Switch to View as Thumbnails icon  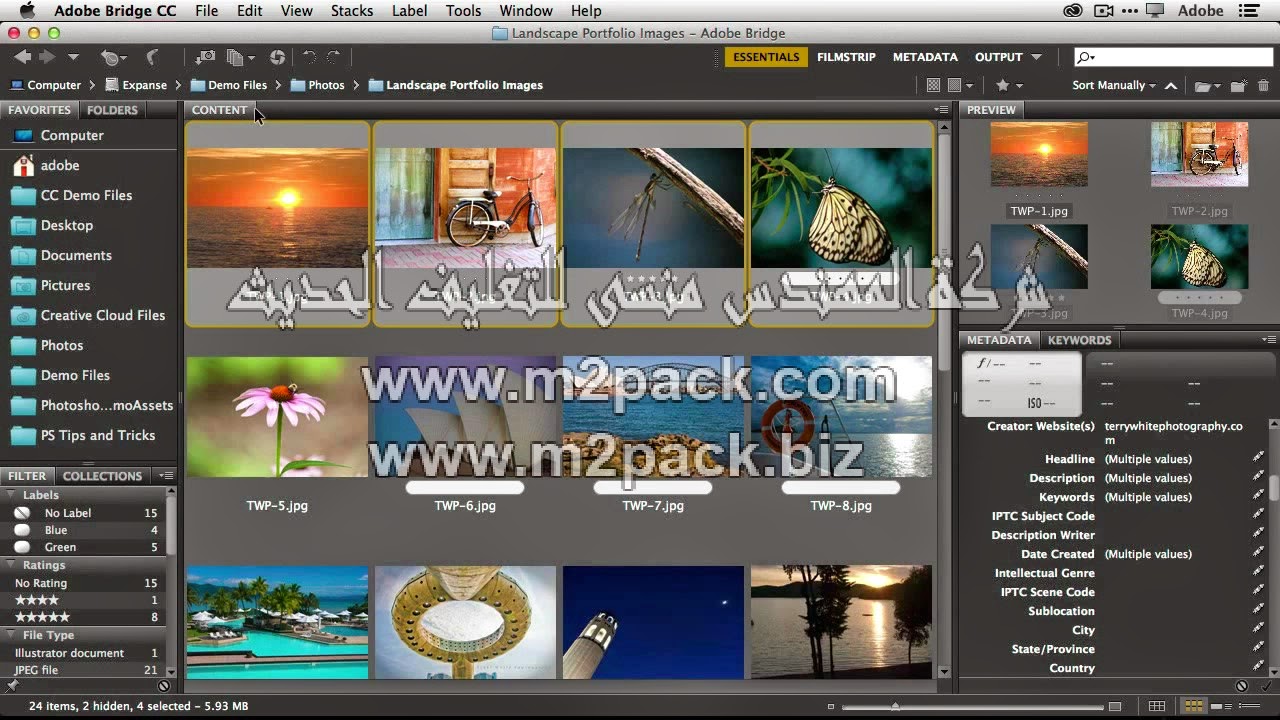1193,707
